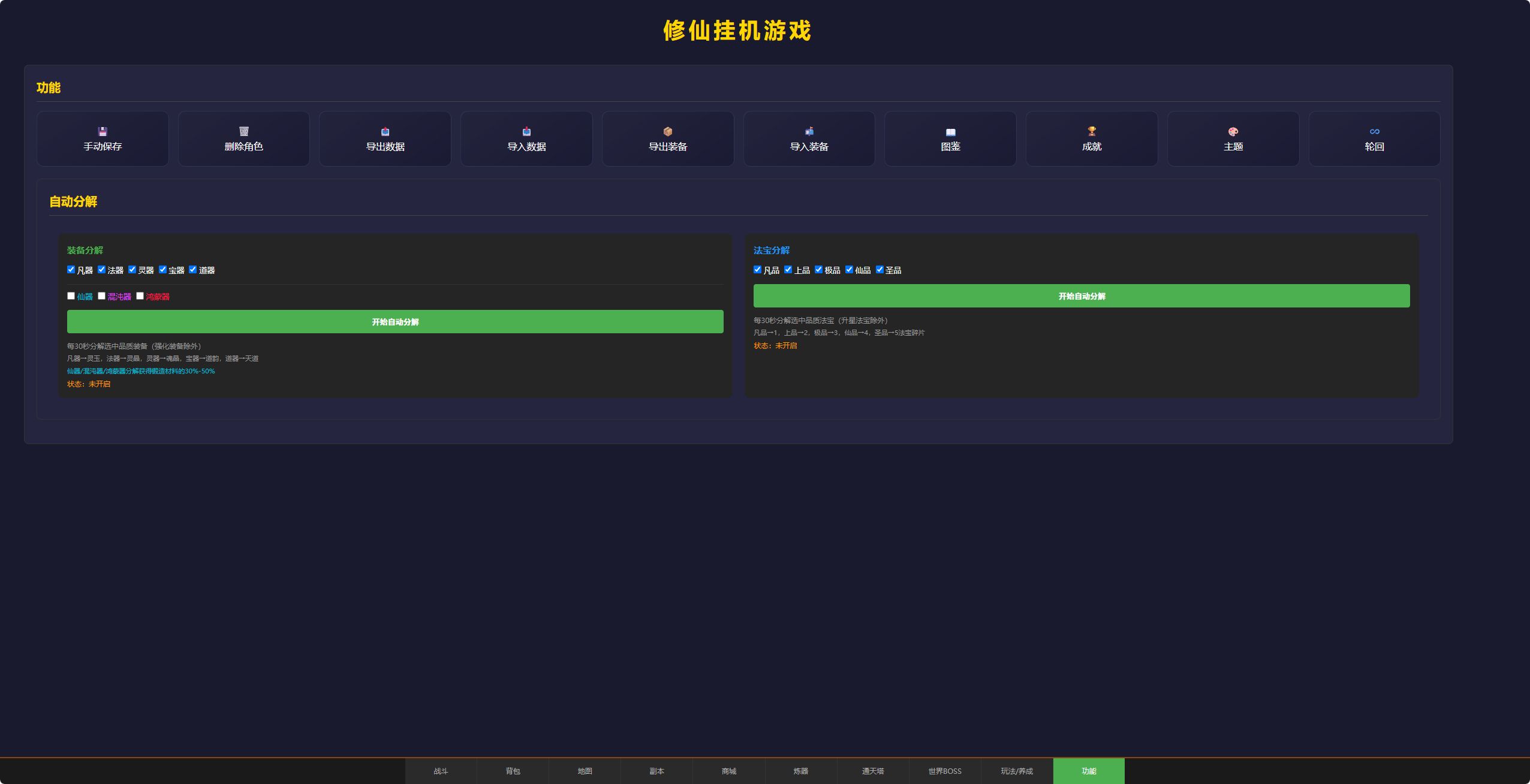Click the 手动保存 floppy disk icon
1530x784 pixels.
(x=103, y=131)
